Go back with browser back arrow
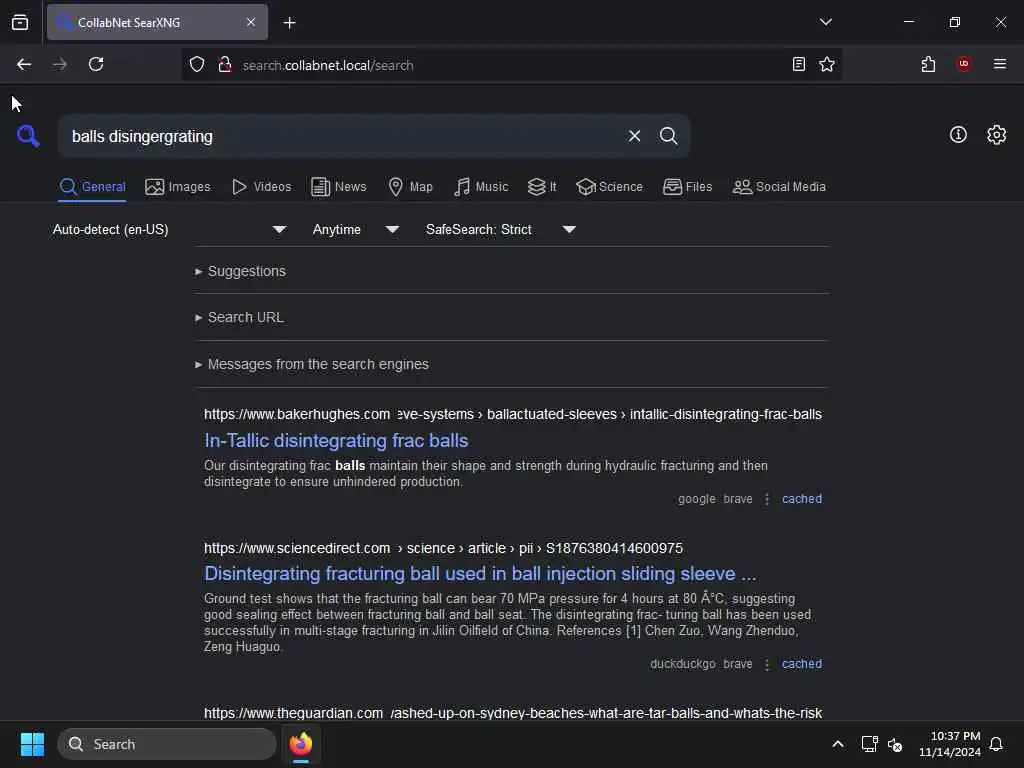This screenshot has width=1024, height=768. click(x=24, y=64)
